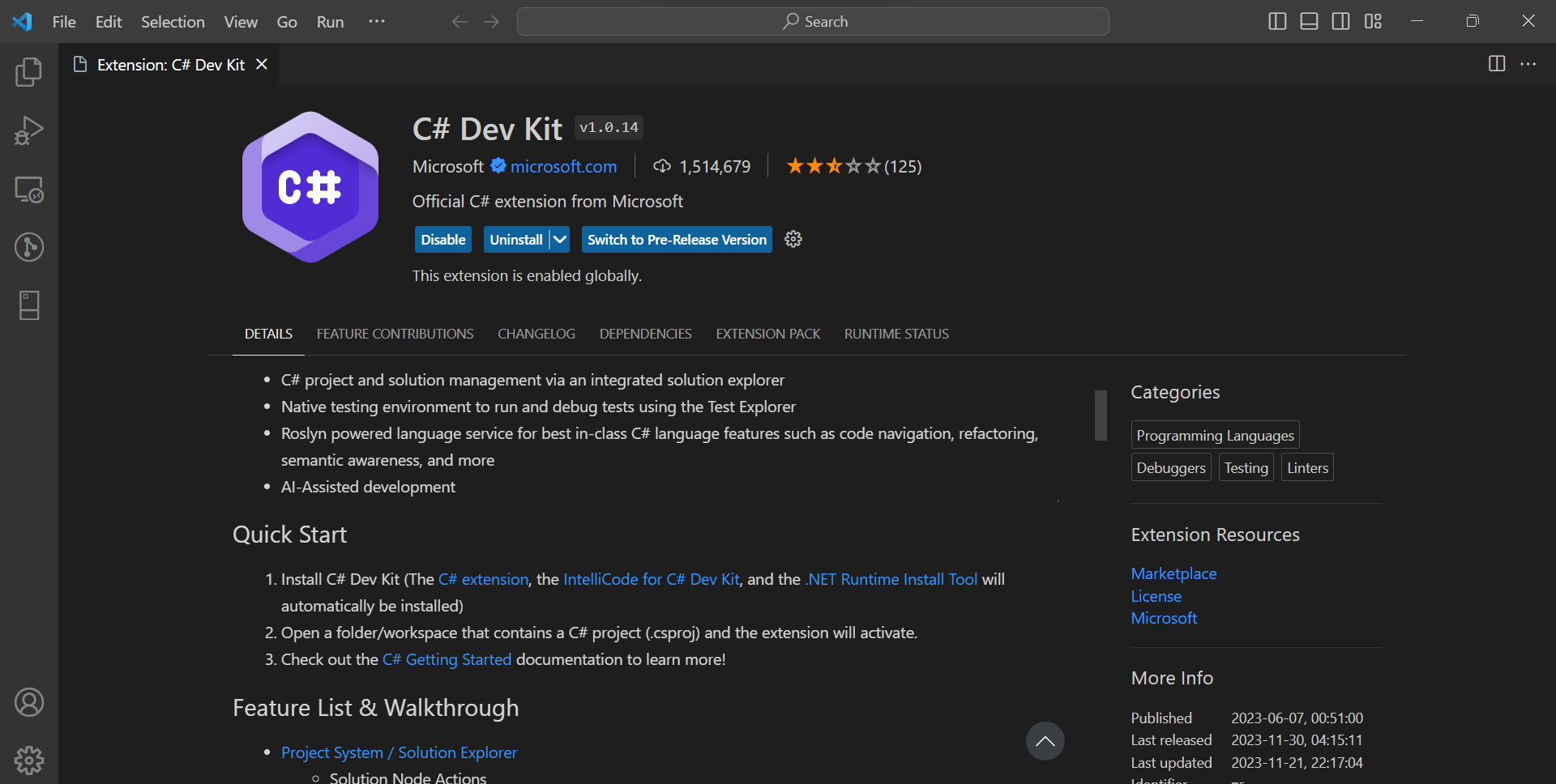The image size is (1556, 784).
Task: Click Switch to Pre-Release Version
Action: click(676, 239)
